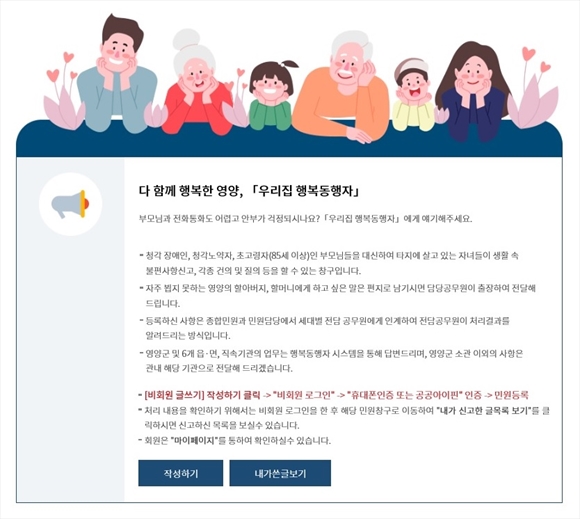
Task: Click the 청각 장애인 bullet paragraph
Action: pos(328,263)
